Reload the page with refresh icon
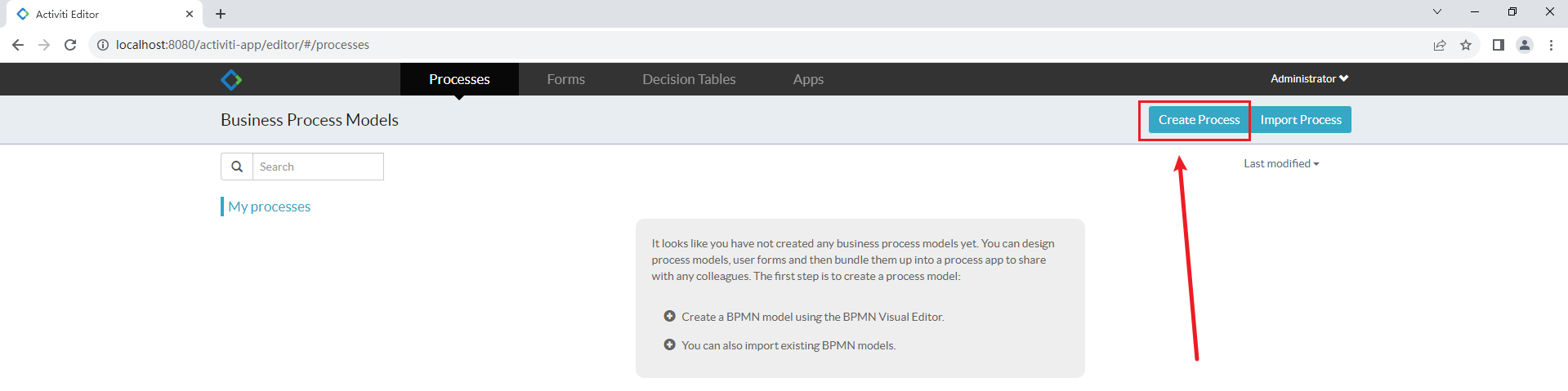1568x391 pixels. [x=70, y=45]
